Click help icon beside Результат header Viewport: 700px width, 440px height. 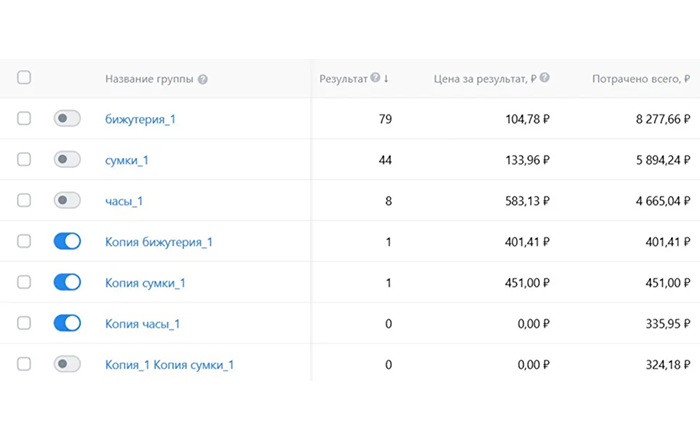pos(375,78)
